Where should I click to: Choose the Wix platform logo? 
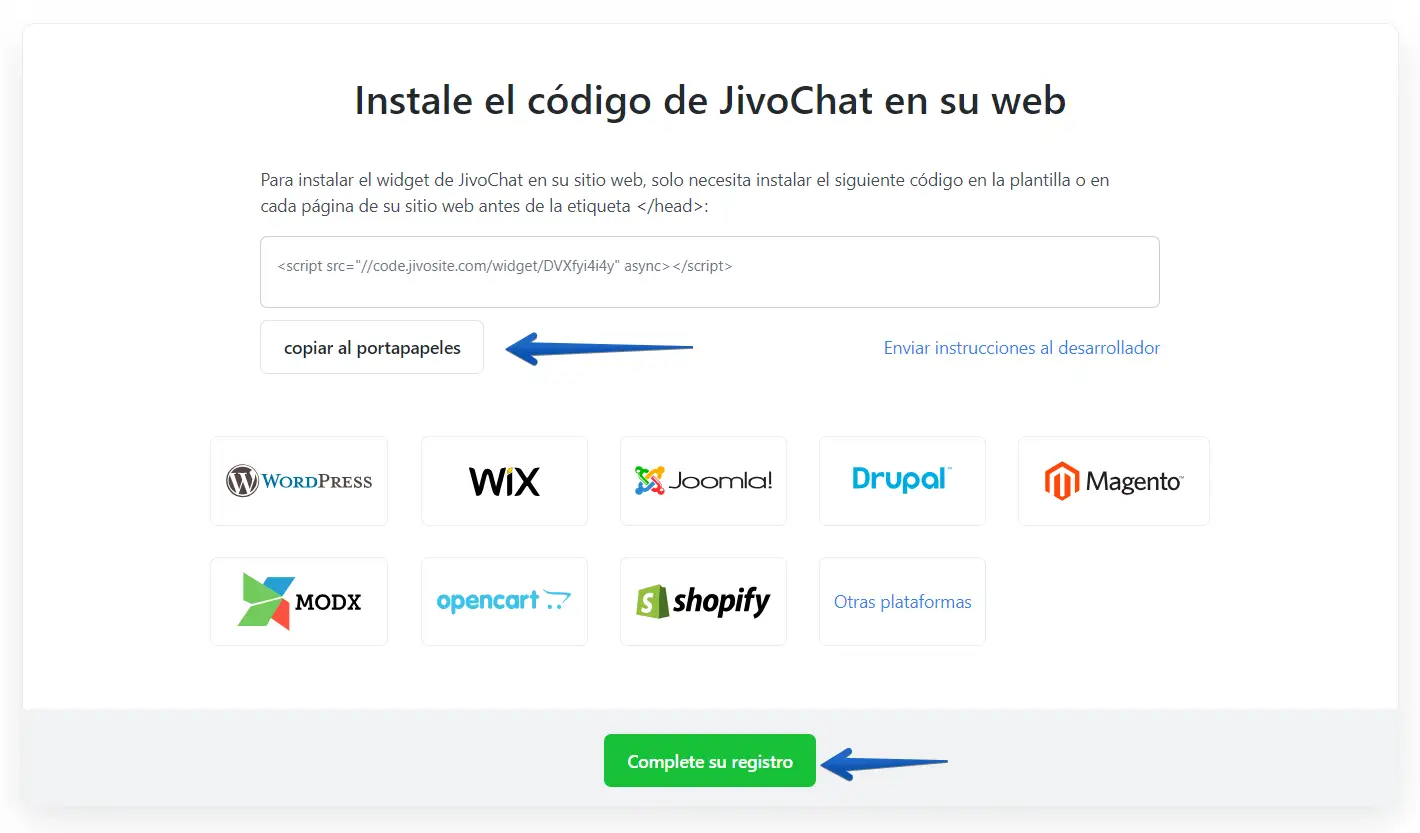tap(504, 481)
